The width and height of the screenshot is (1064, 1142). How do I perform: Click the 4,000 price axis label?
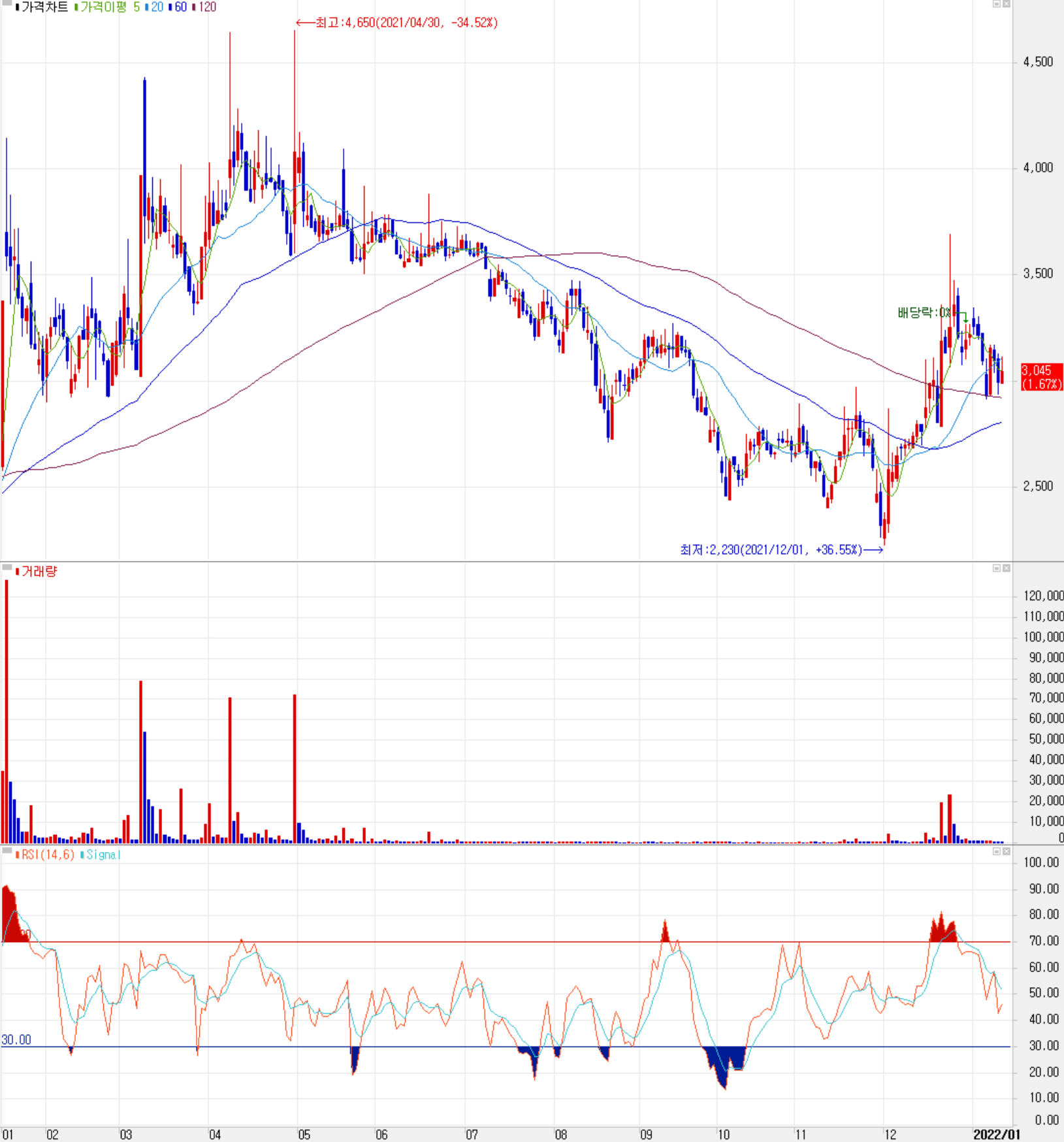(1038, 168)
